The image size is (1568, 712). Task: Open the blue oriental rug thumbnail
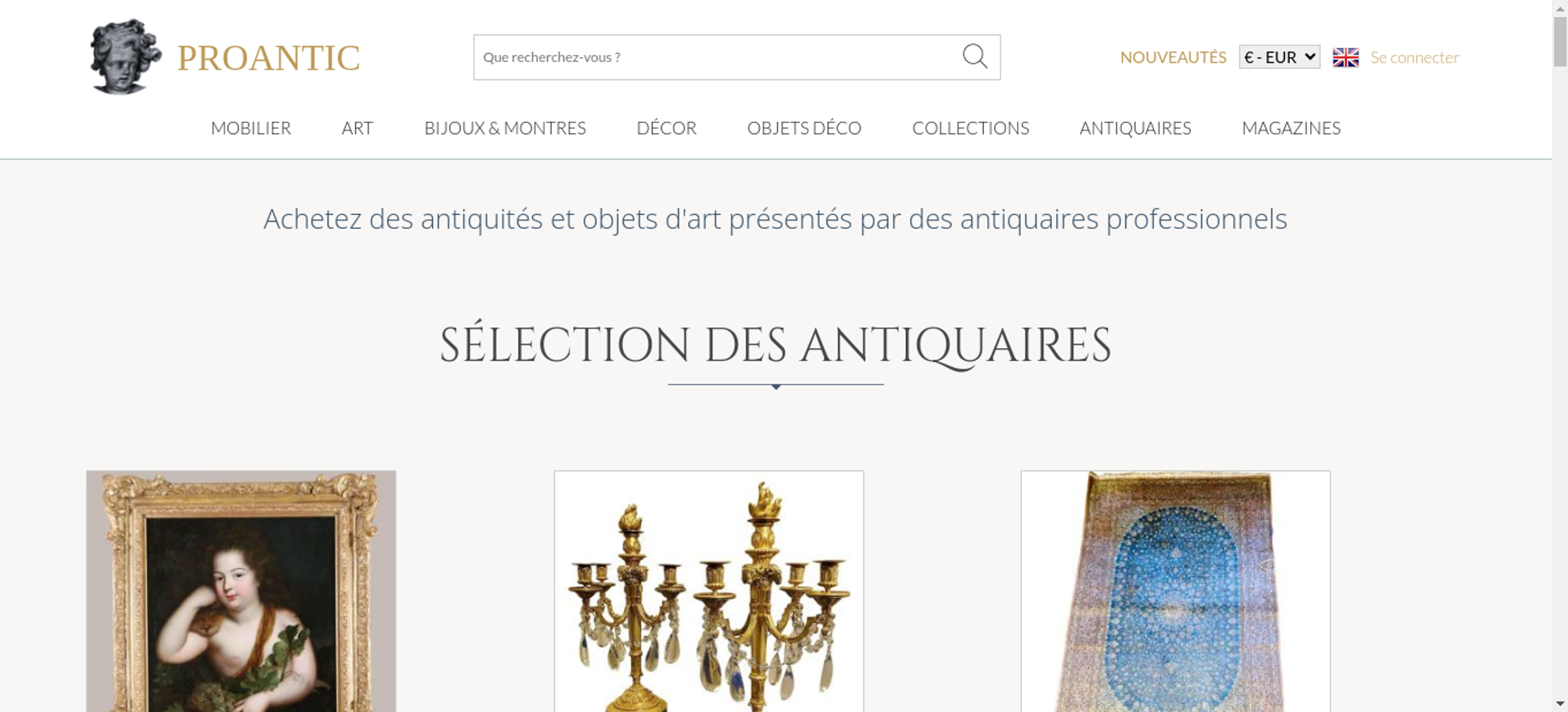click(1175, 591)
